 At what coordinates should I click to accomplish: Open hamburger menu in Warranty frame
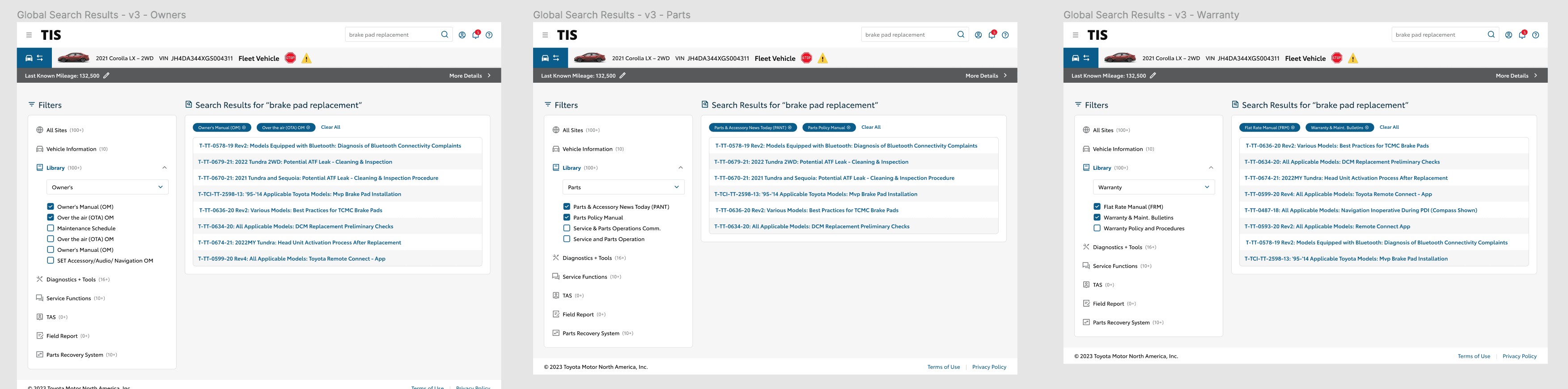(1075, 35)
